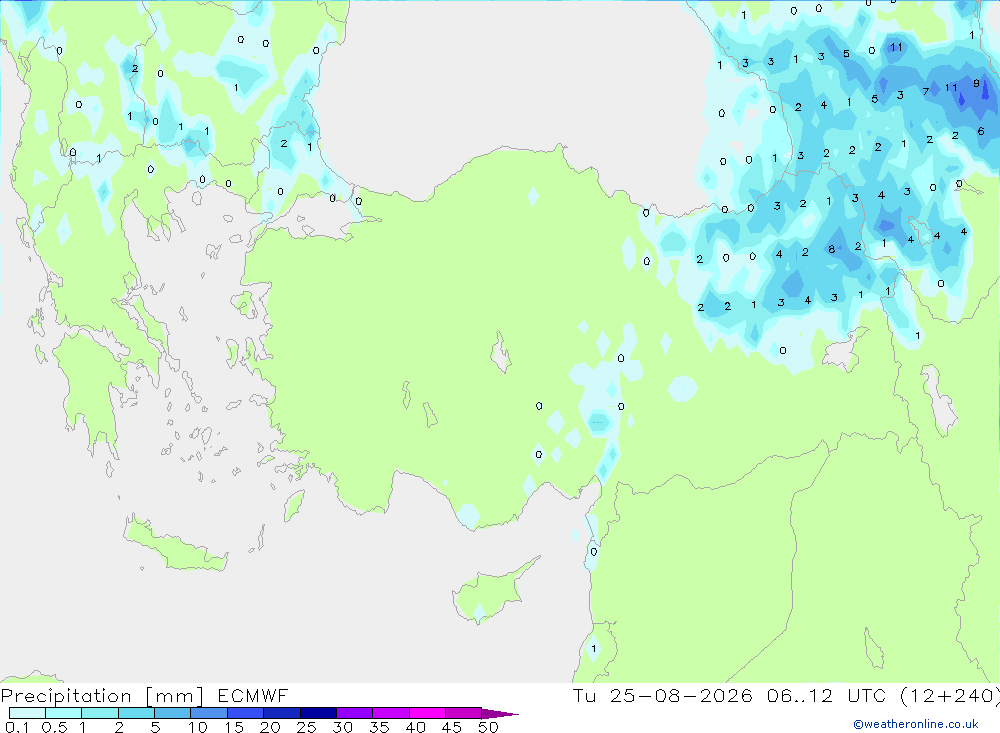1000x733 pixels.
Task: Select the 30–35 mm purple legend box
Action: point(355,713)
